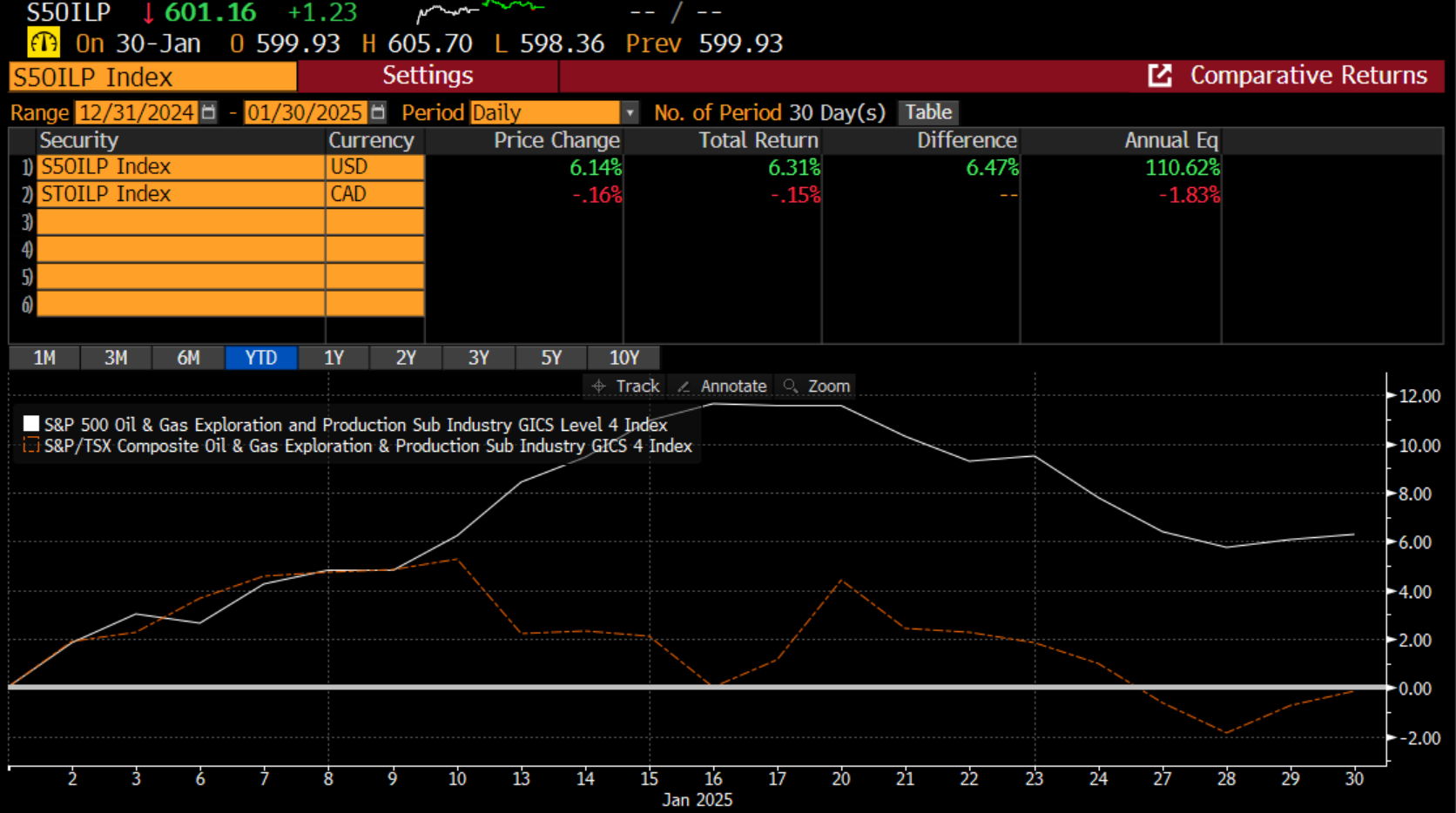Select the S5OILP Index tab
The image size is (1456, 813).
[152, 77]
